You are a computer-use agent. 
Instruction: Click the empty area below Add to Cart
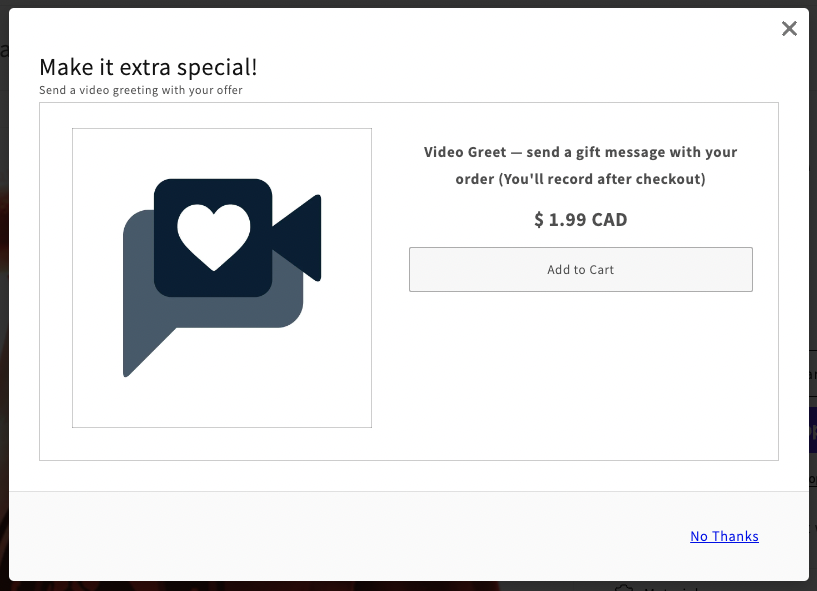[580, 373]
